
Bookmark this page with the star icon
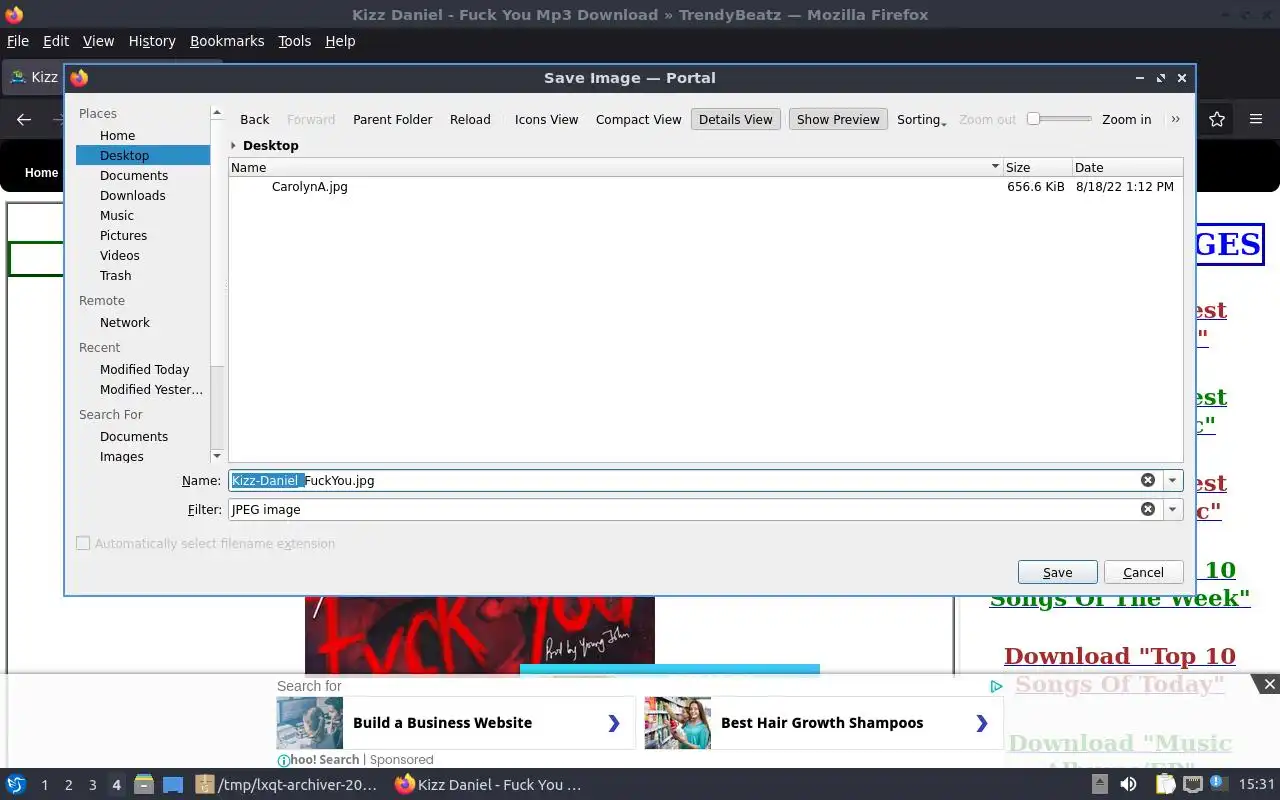(x=1217, y=119)
